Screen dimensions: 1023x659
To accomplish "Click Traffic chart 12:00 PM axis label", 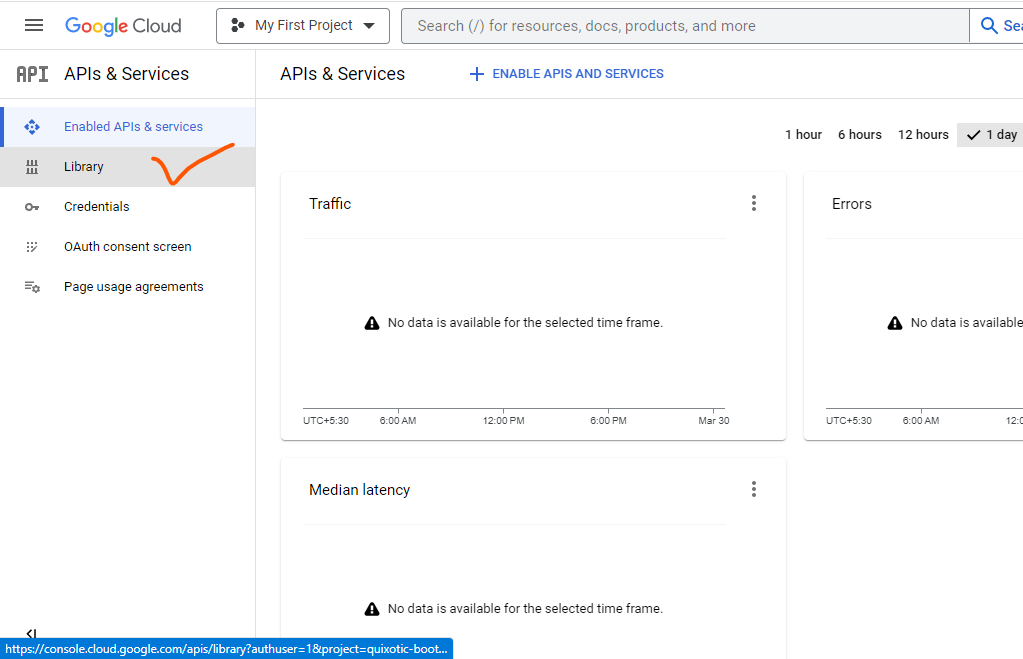I will (504, 421).
